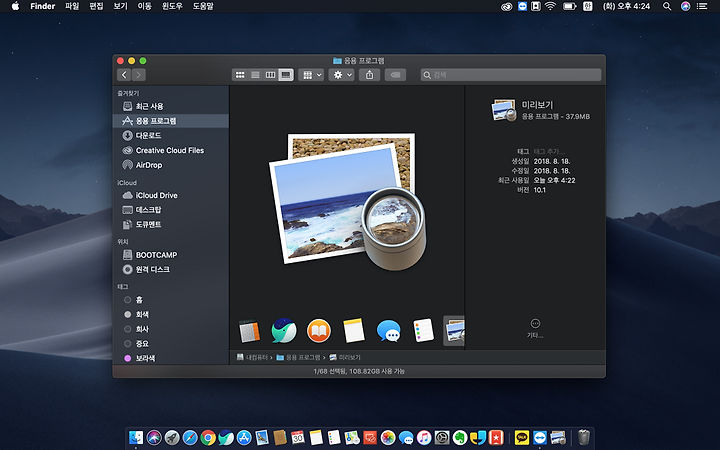Open the 이동 menu
The width and height of the screenshot is (720, 450).
pos(144,6)
